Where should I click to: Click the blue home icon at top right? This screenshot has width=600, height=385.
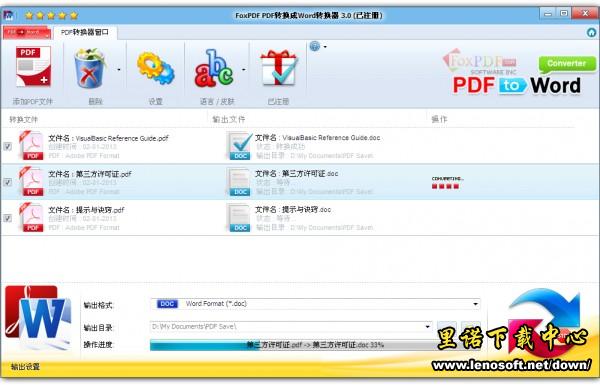tap(592, 33)
